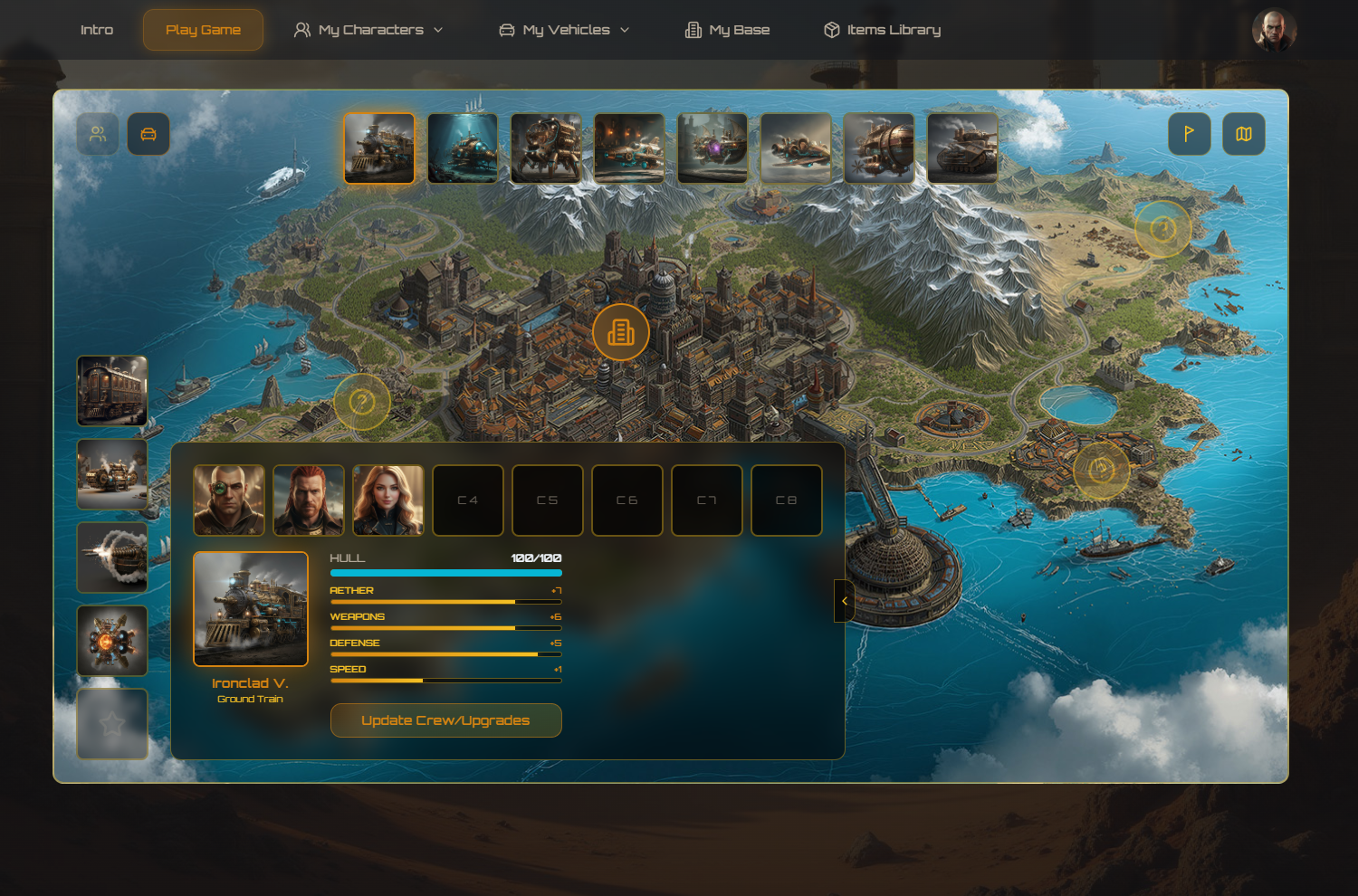Click the characters icon button on map

98,134
